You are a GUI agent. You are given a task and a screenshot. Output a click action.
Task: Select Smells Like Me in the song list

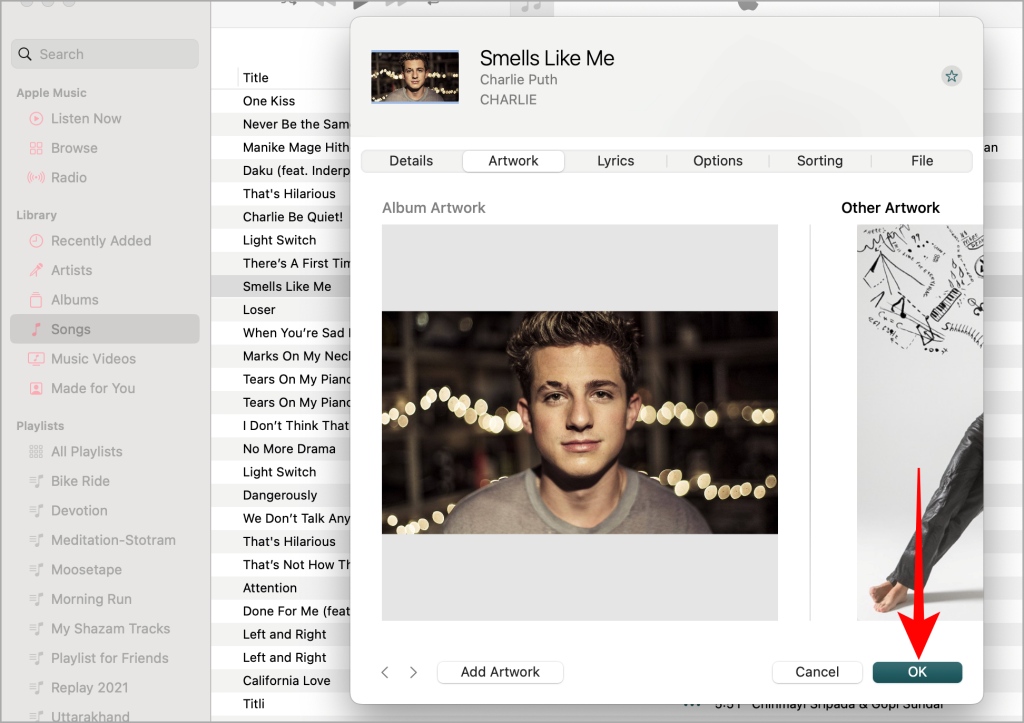(x=287, y=287)
